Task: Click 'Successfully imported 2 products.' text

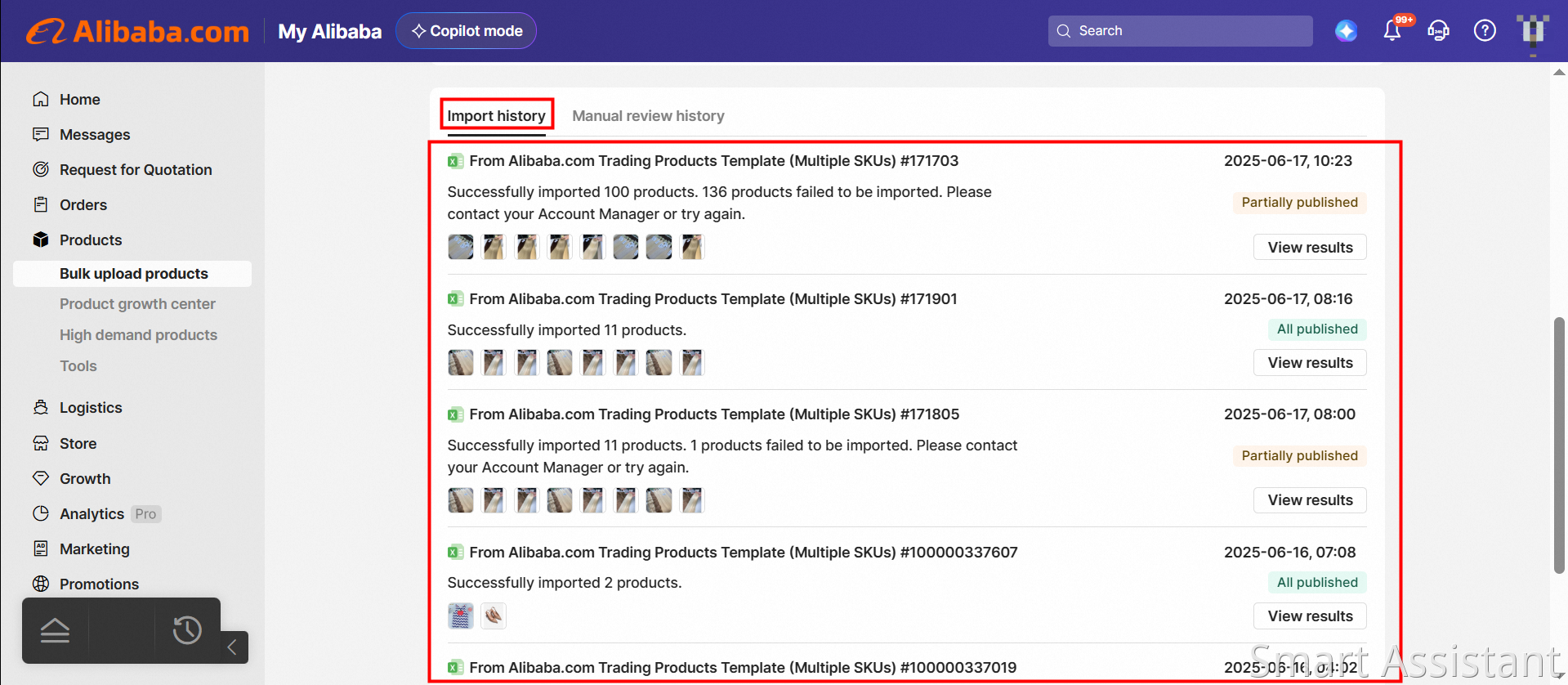Action: click(x=565, y=583)
